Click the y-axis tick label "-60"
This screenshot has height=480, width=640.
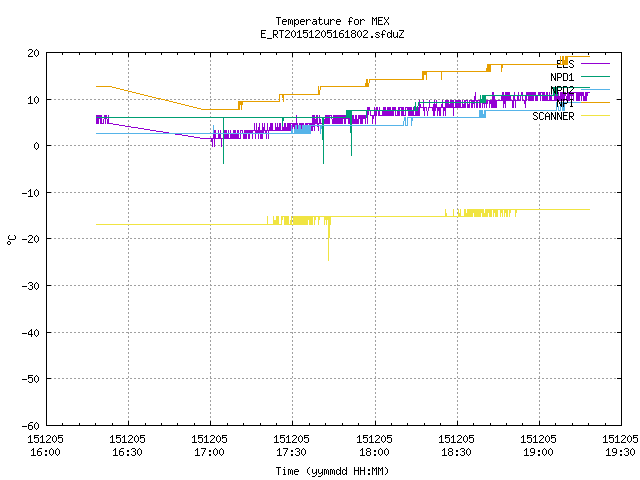click(x=31, y=426)
